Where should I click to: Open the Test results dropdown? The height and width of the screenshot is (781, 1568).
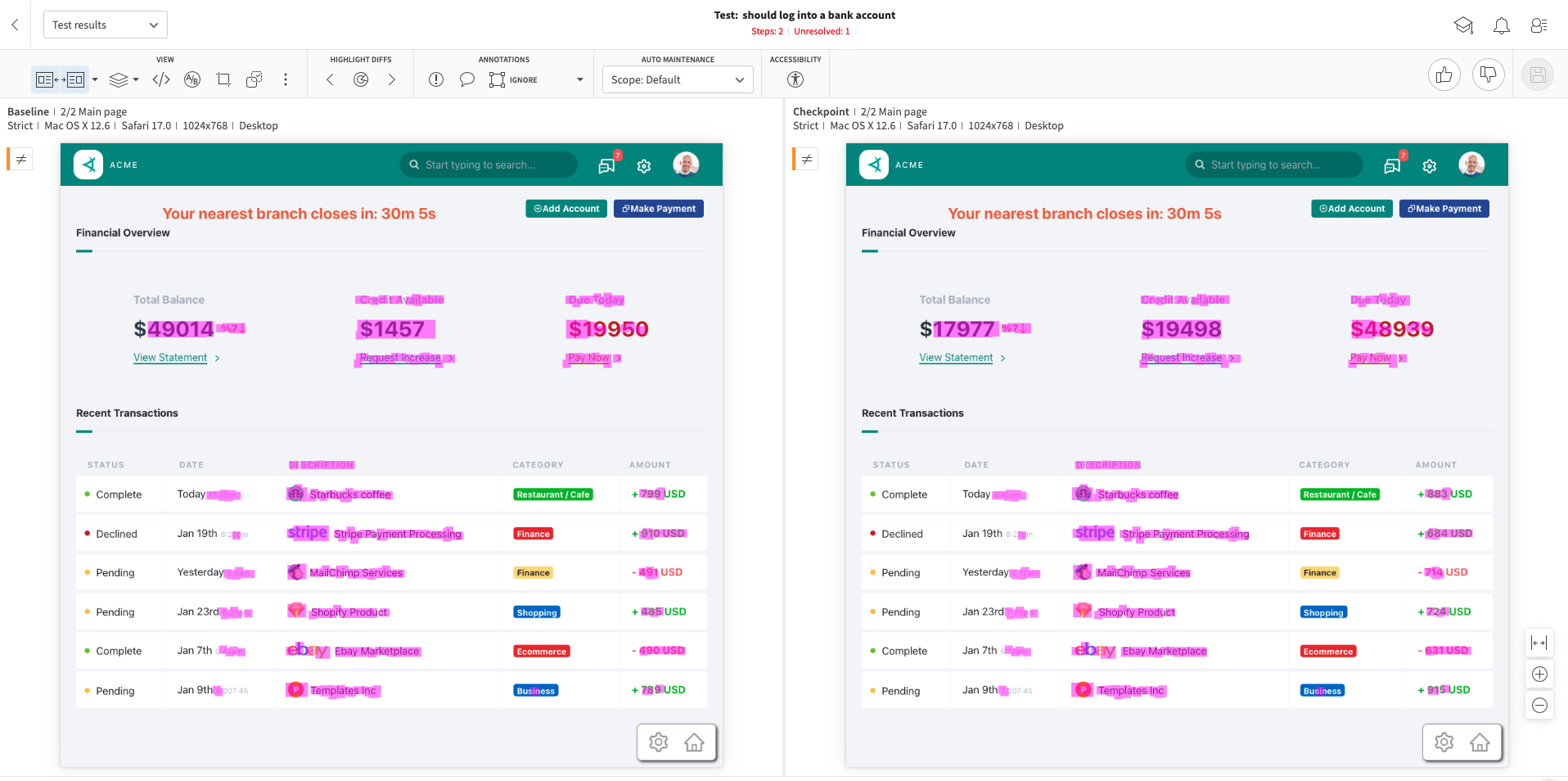(x=105, y=25)
